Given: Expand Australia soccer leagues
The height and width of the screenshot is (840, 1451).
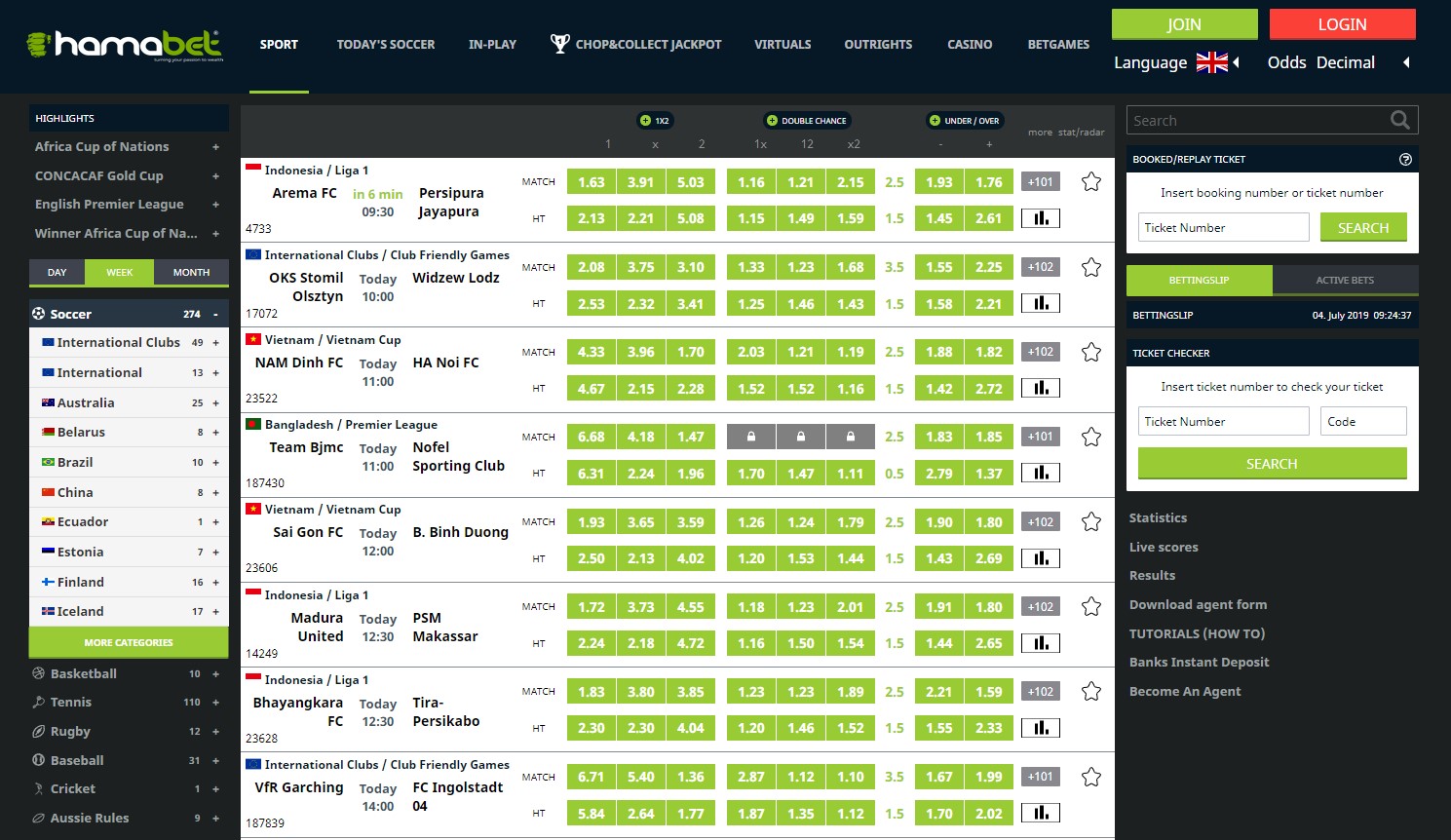Looking at the screenshot, I should (215, 402).
